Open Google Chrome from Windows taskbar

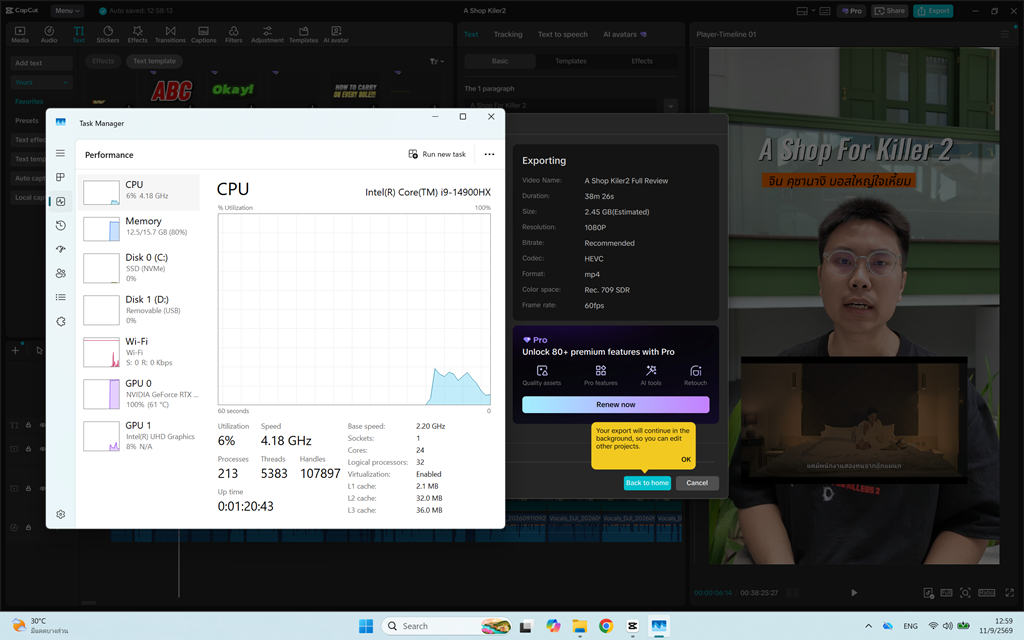(606, 626)
